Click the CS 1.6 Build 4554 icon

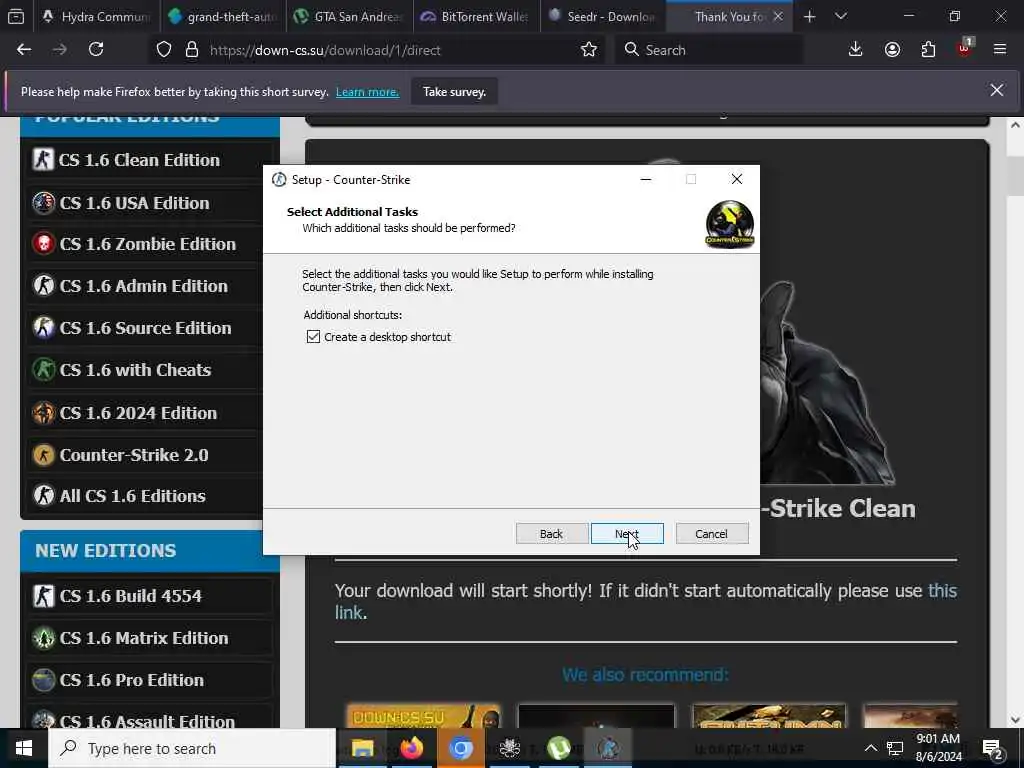(x=44, y=596)
